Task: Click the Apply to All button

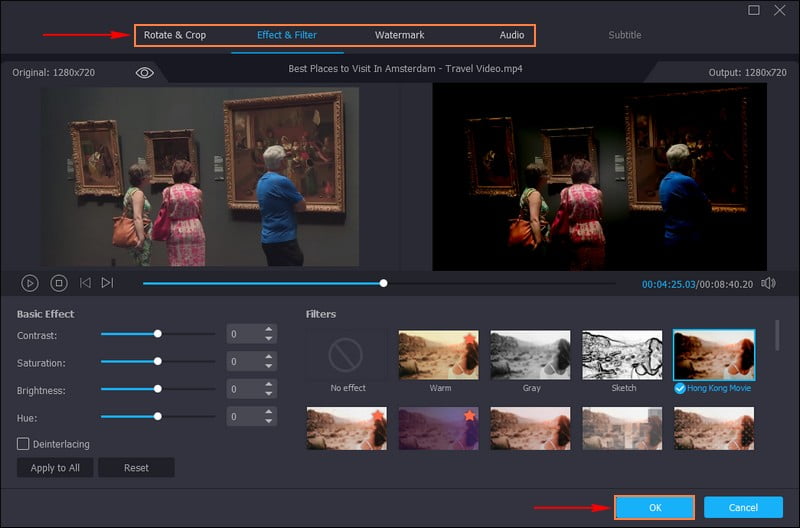Action: [x=55, y=468]
